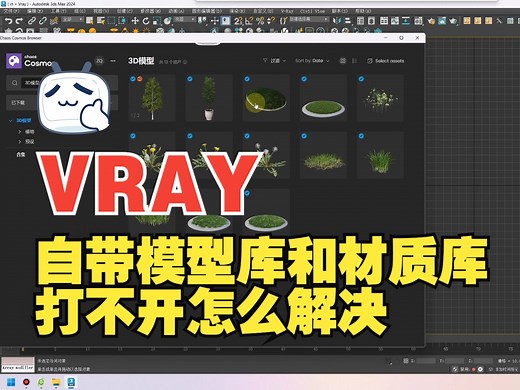Expand the second subcategory under 3D模型
This screenshot has width=520, height=390.
19,142
